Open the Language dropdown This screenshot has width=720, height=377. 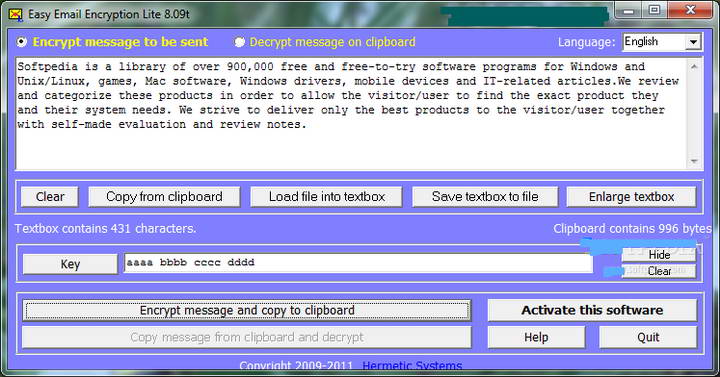click(x=693, y=42)
